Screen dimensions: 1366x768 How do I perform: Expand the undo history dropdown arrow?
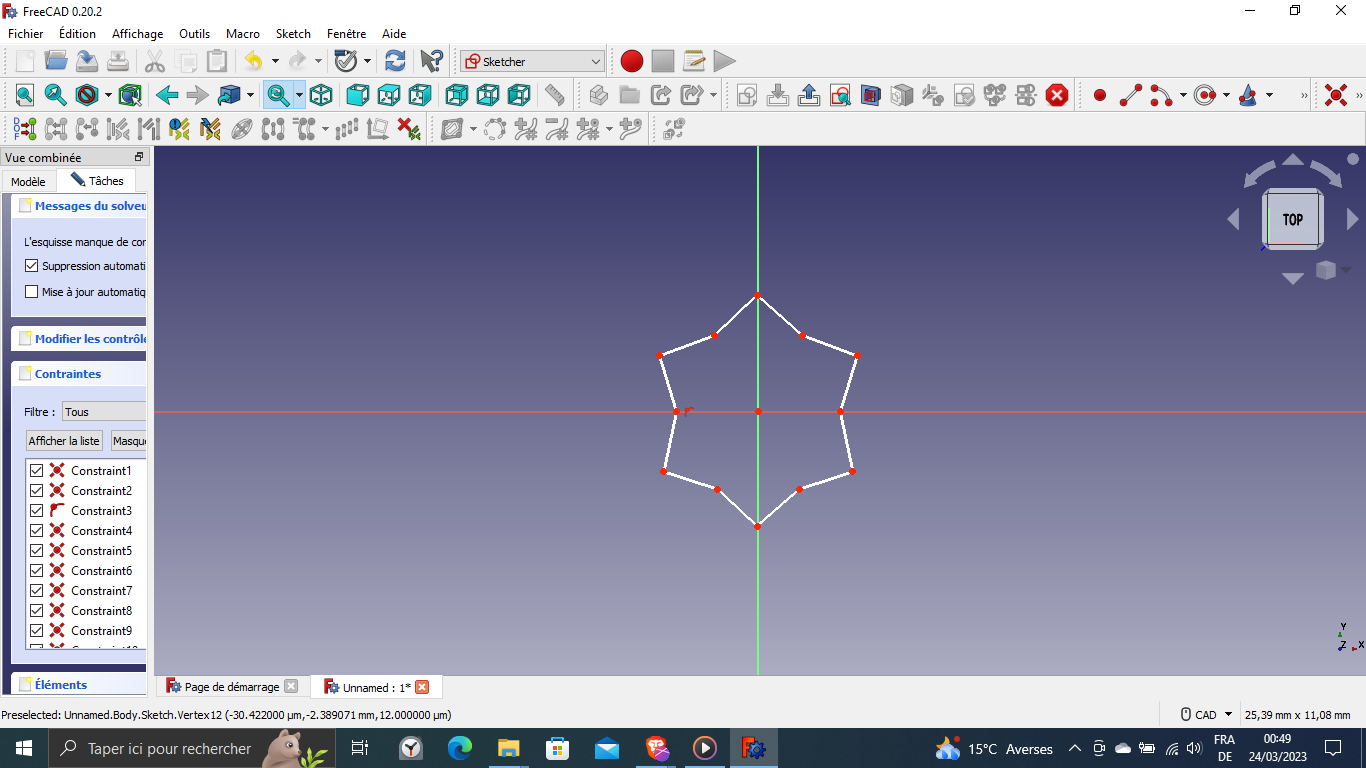click(x=275, y=61)
